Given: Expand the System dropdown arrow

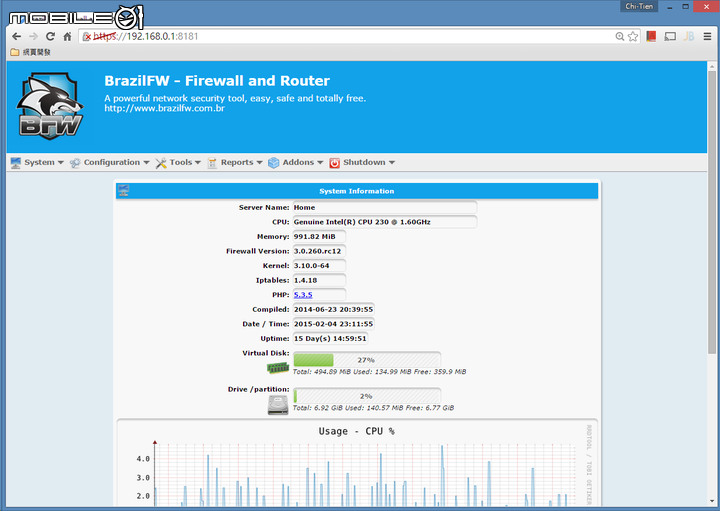Looking at the screenshot, I should (61, 163).
